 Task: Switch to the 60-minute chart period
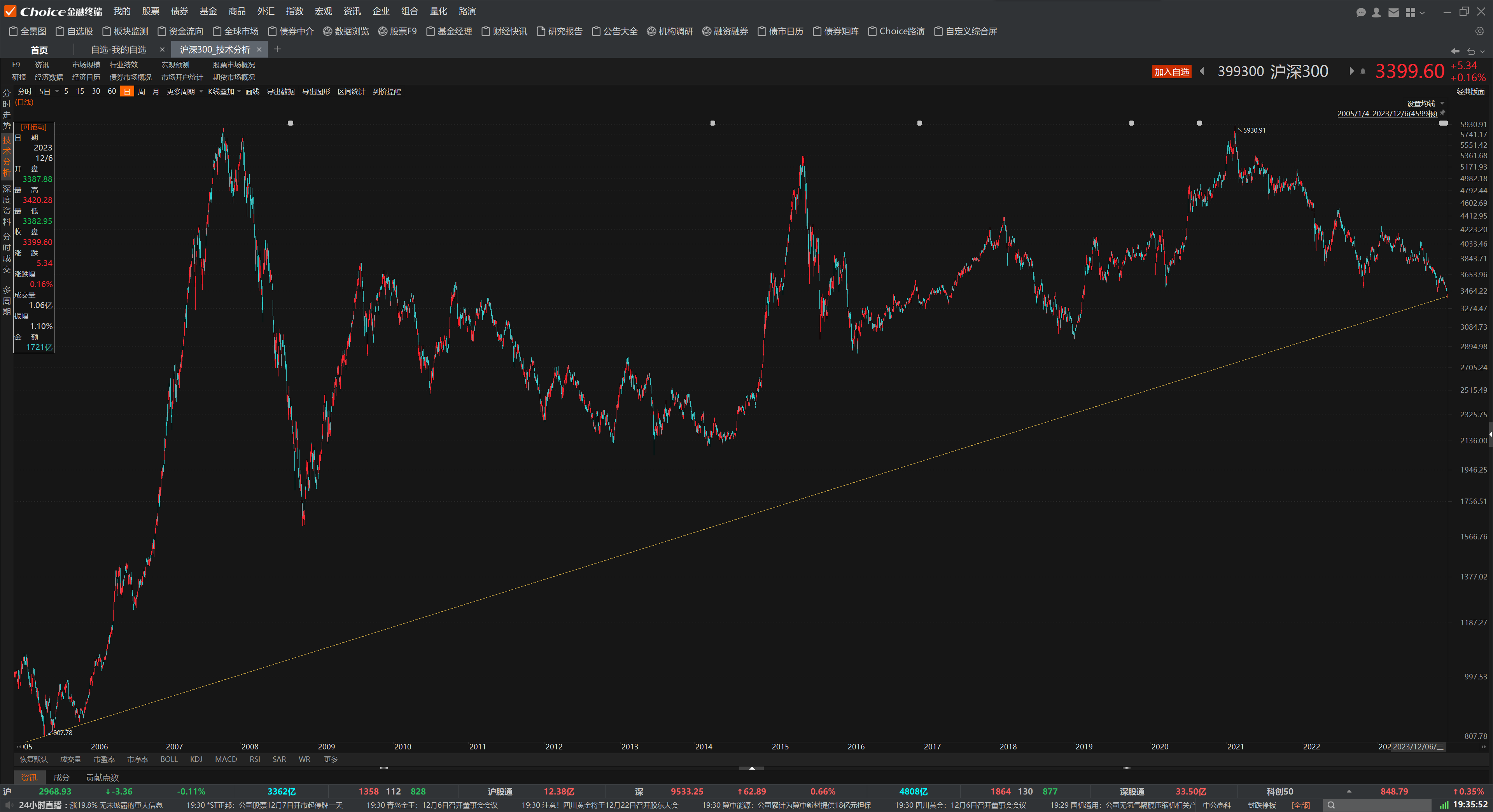pos(112,91)
